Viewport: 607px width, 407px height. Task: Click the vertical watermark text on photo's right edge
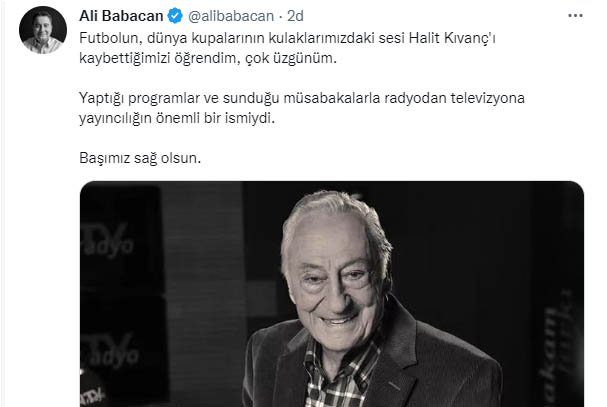pos(556,347)
